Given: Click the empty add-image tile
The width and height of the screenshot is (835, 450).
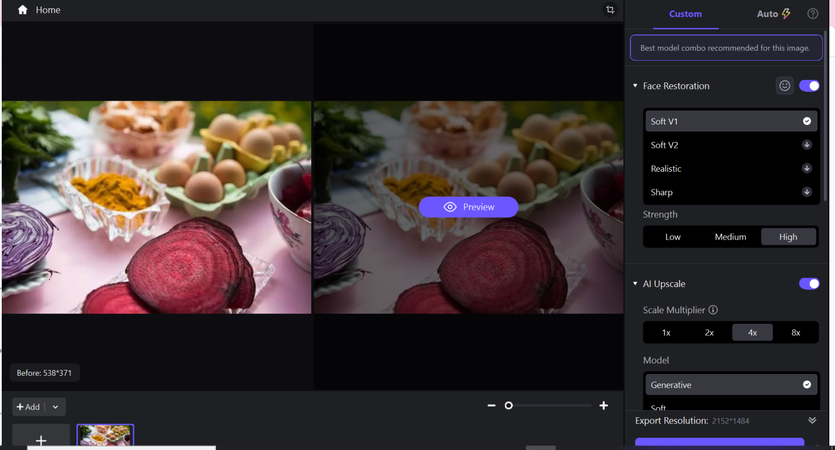Looking at the screenshot, I should (41, 436).
